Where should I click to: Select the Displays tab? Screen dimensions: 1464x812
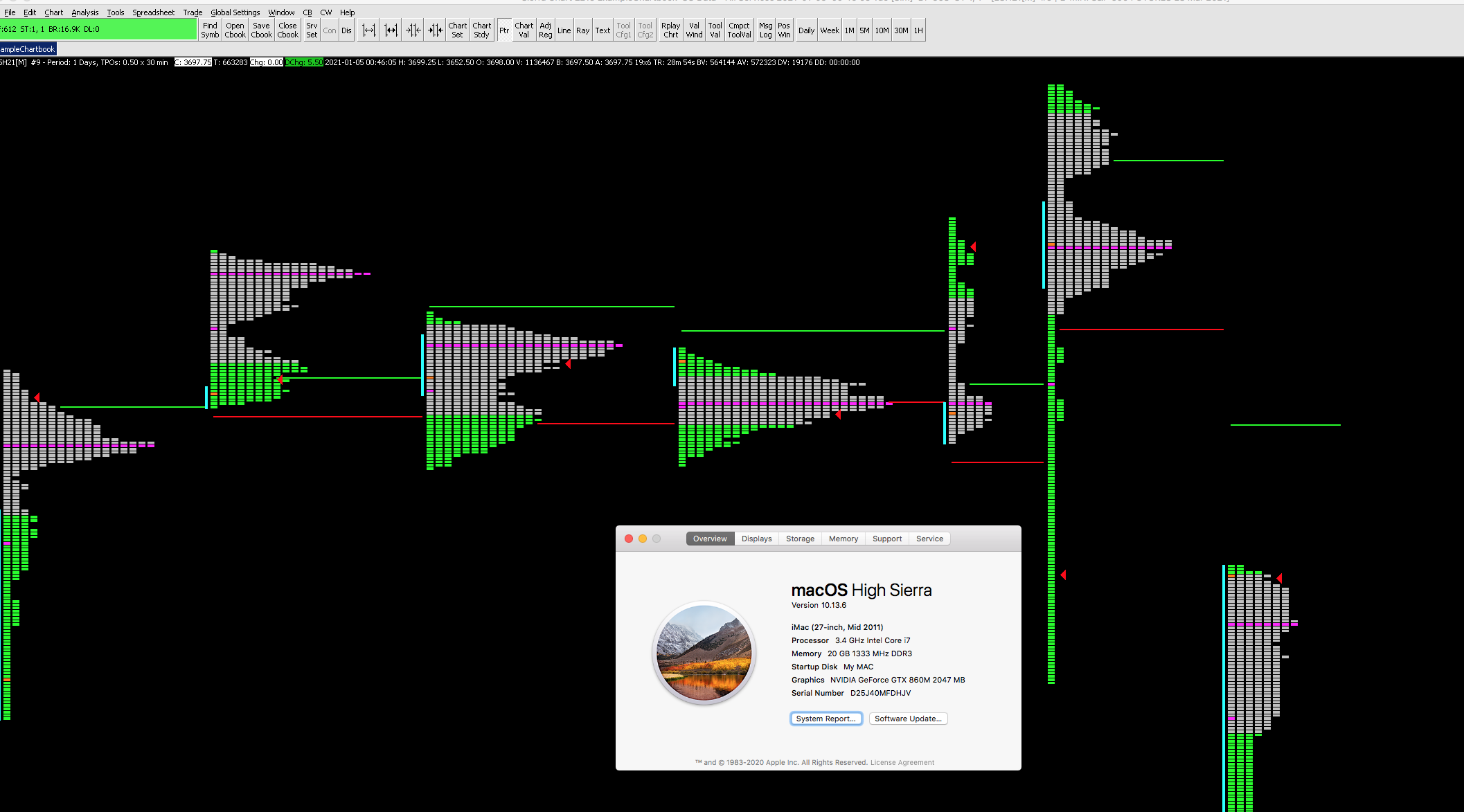[756, 539]
